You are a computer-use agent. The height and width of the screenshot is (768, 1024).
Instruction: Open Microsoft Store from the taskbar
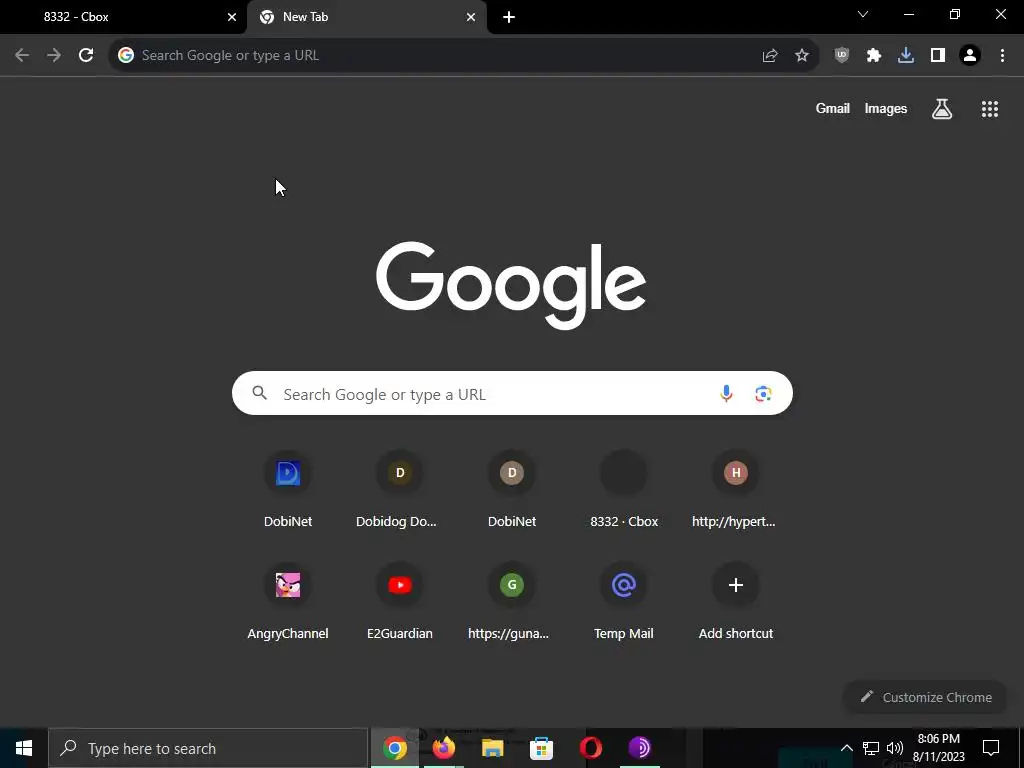[541, 748]
